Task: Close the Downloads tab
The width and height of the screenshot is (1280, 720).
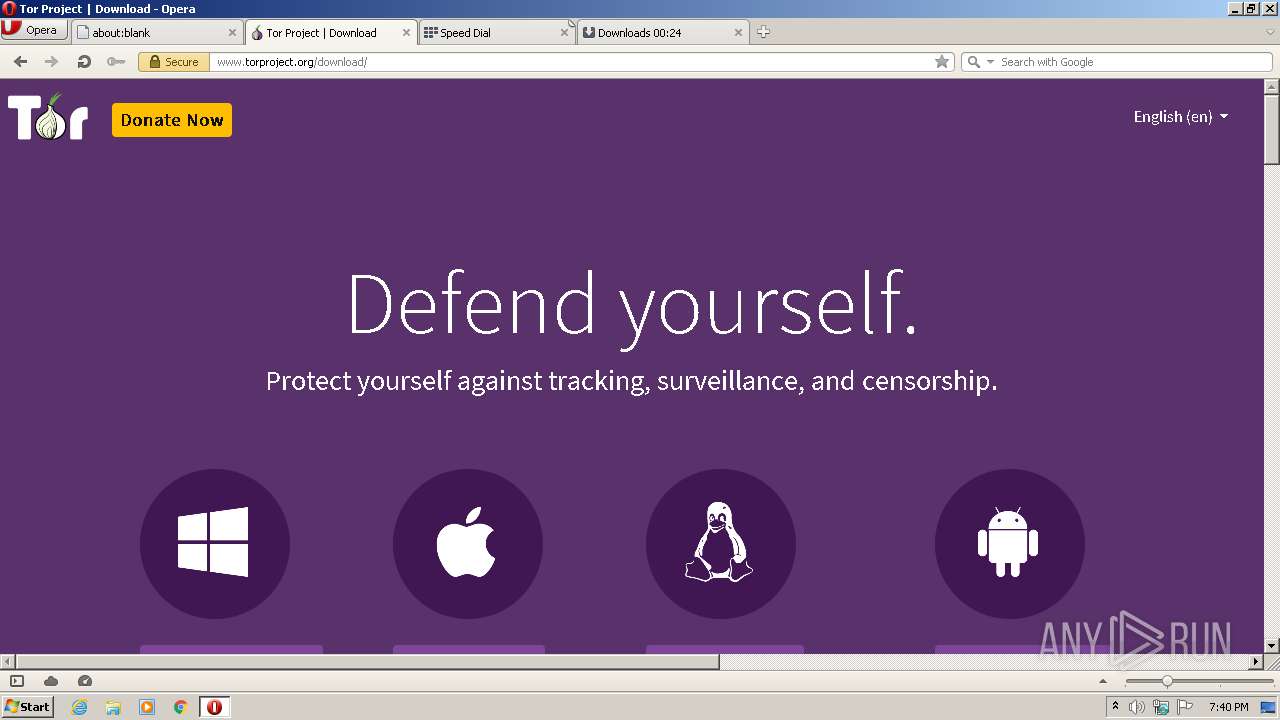Action: pos(738,32)
